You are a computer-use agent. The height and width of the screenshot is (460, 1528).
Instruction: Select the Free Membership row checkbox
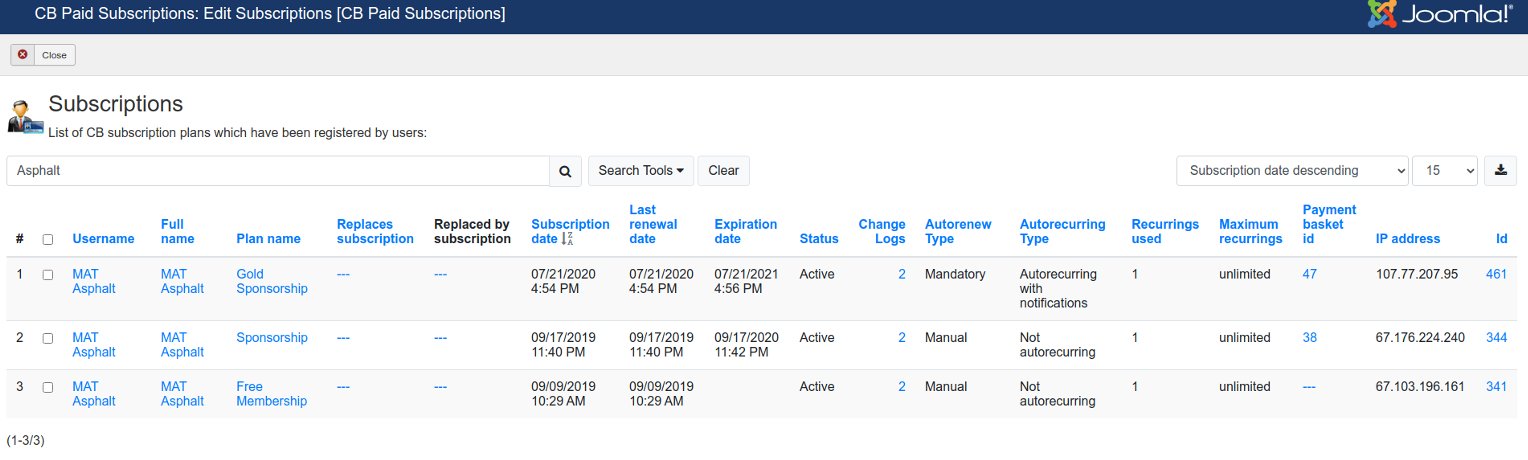(x=47, y=387)
